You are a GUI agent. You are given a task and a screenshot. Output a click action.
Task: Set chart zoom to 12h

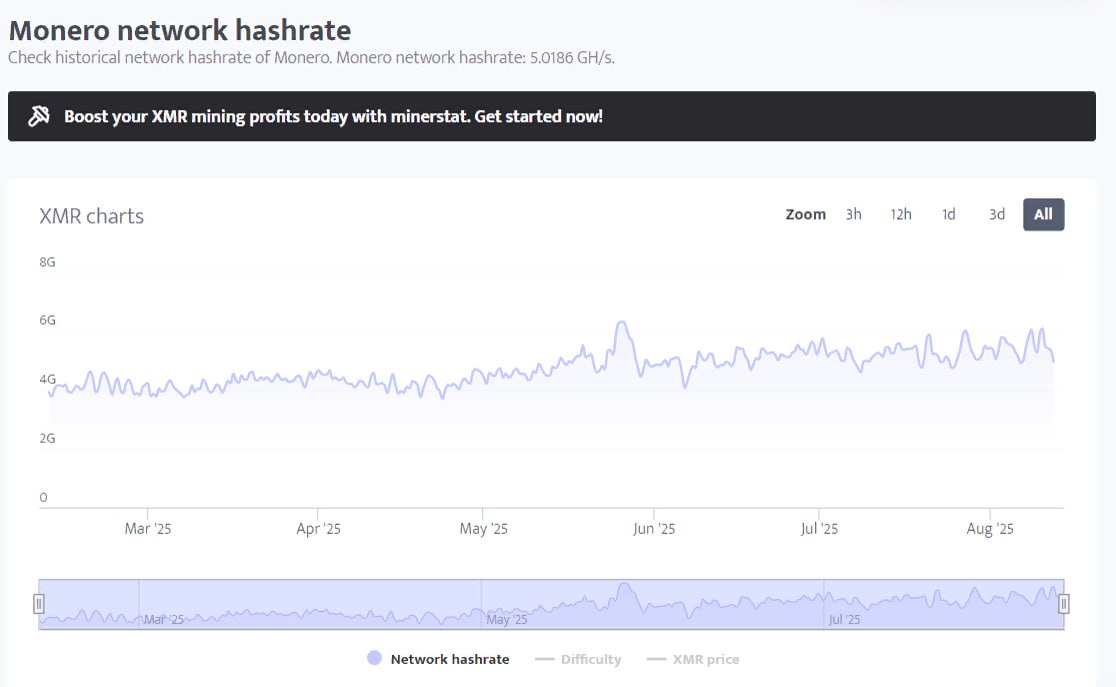point(900,214)
